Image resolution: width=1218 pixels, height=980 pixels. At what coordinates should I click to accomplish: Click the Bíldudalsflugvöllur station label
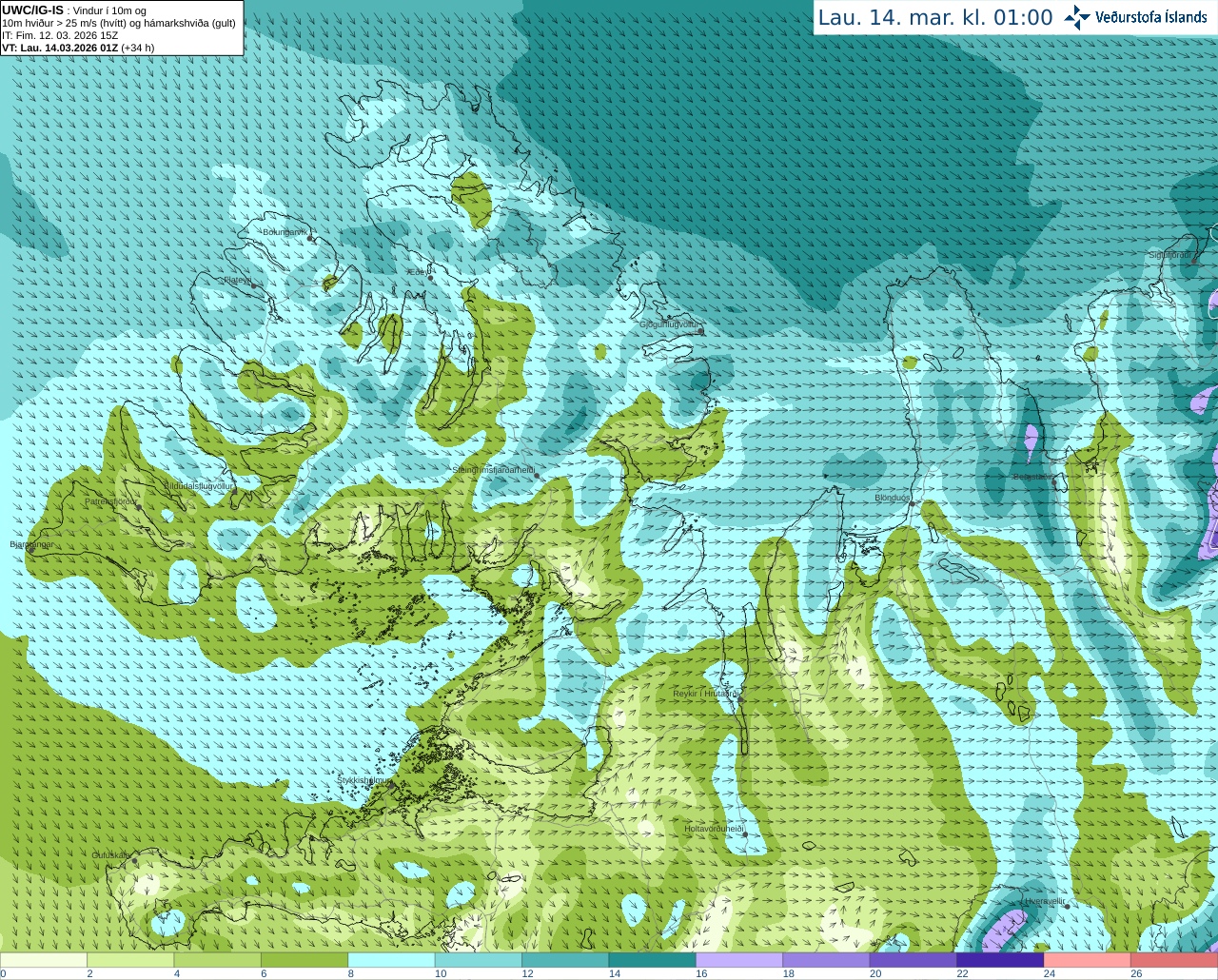[x=199, y=485]
